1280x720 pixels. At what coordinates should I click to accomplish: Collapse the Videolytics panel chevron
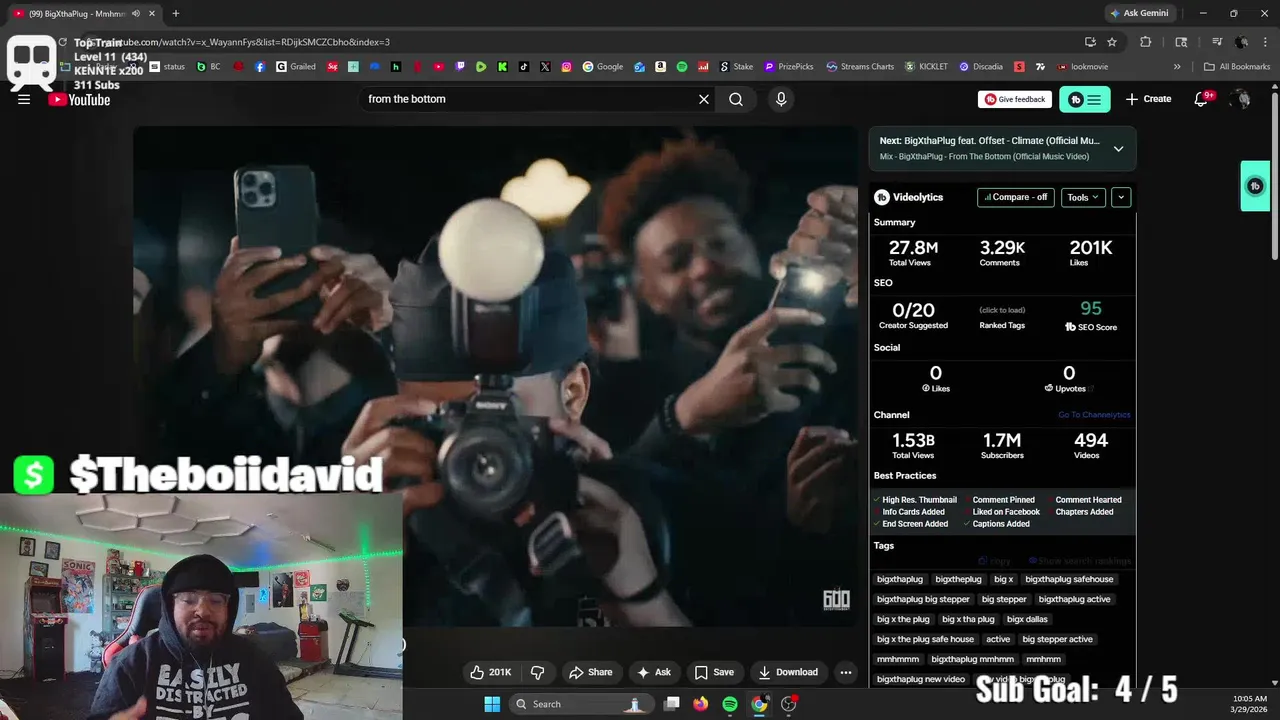pos(1121,197)
